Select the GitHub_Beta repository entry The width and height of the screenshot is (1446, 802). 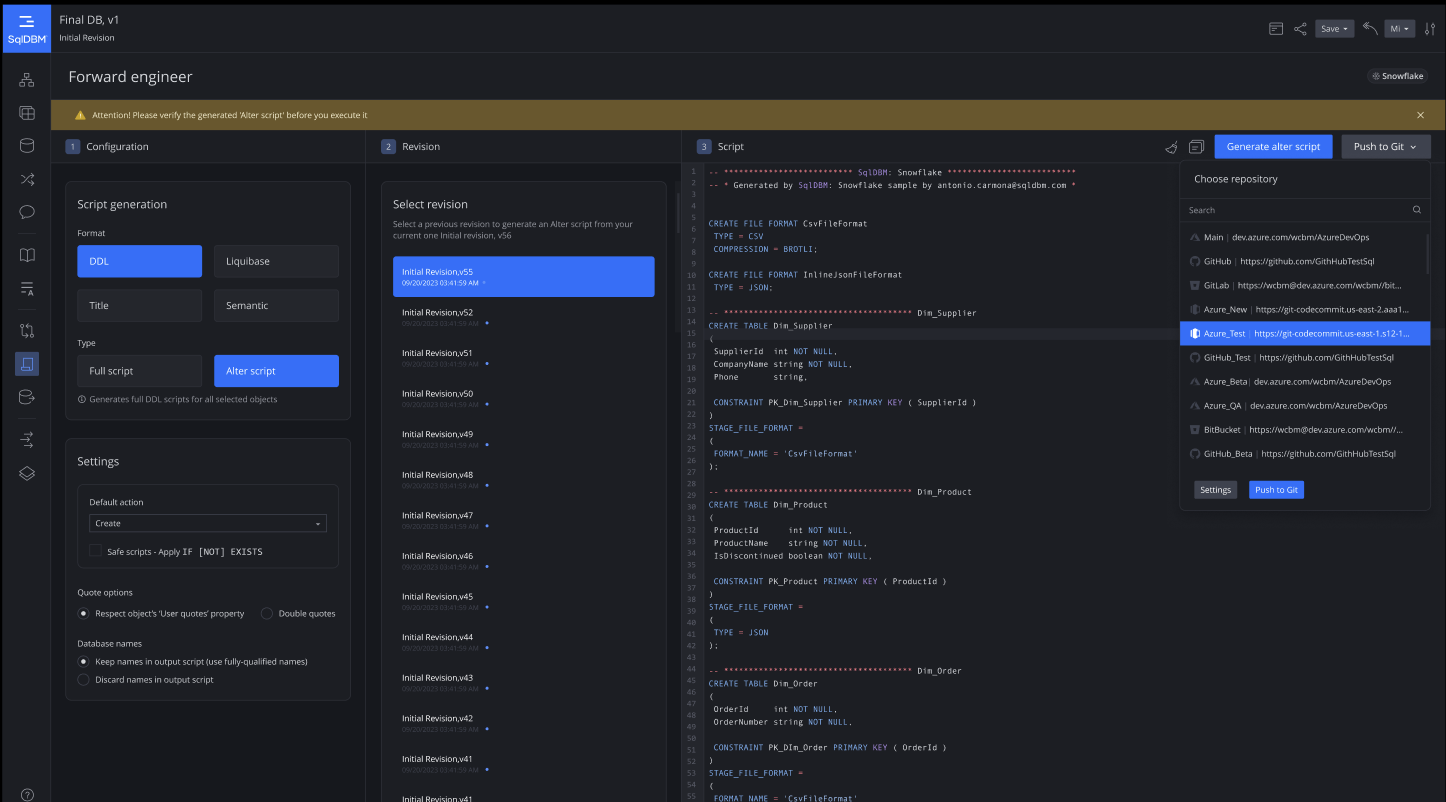1305,453
